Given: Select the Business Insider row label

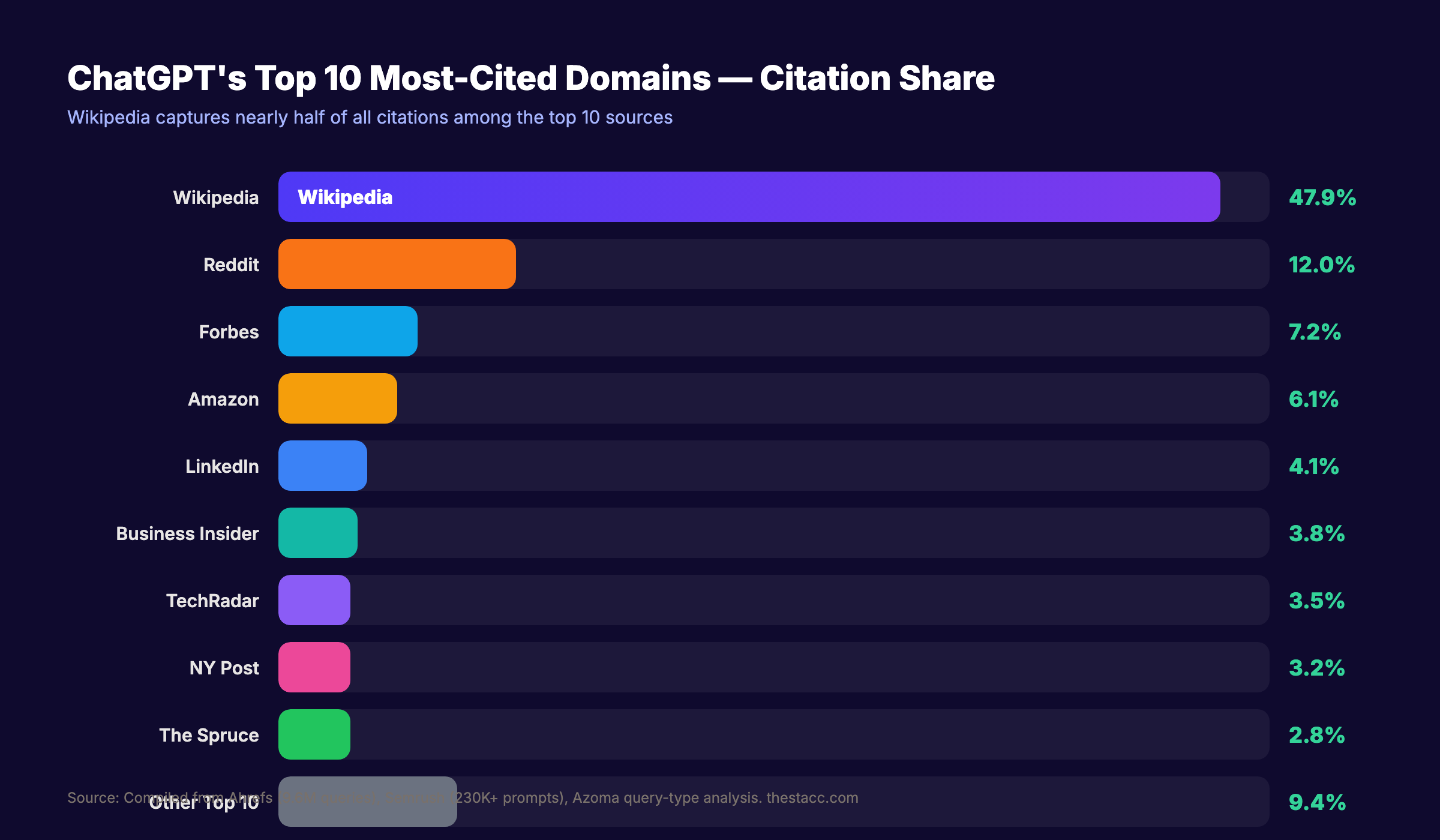Looking at the screenshot, I should coord(187,532).
